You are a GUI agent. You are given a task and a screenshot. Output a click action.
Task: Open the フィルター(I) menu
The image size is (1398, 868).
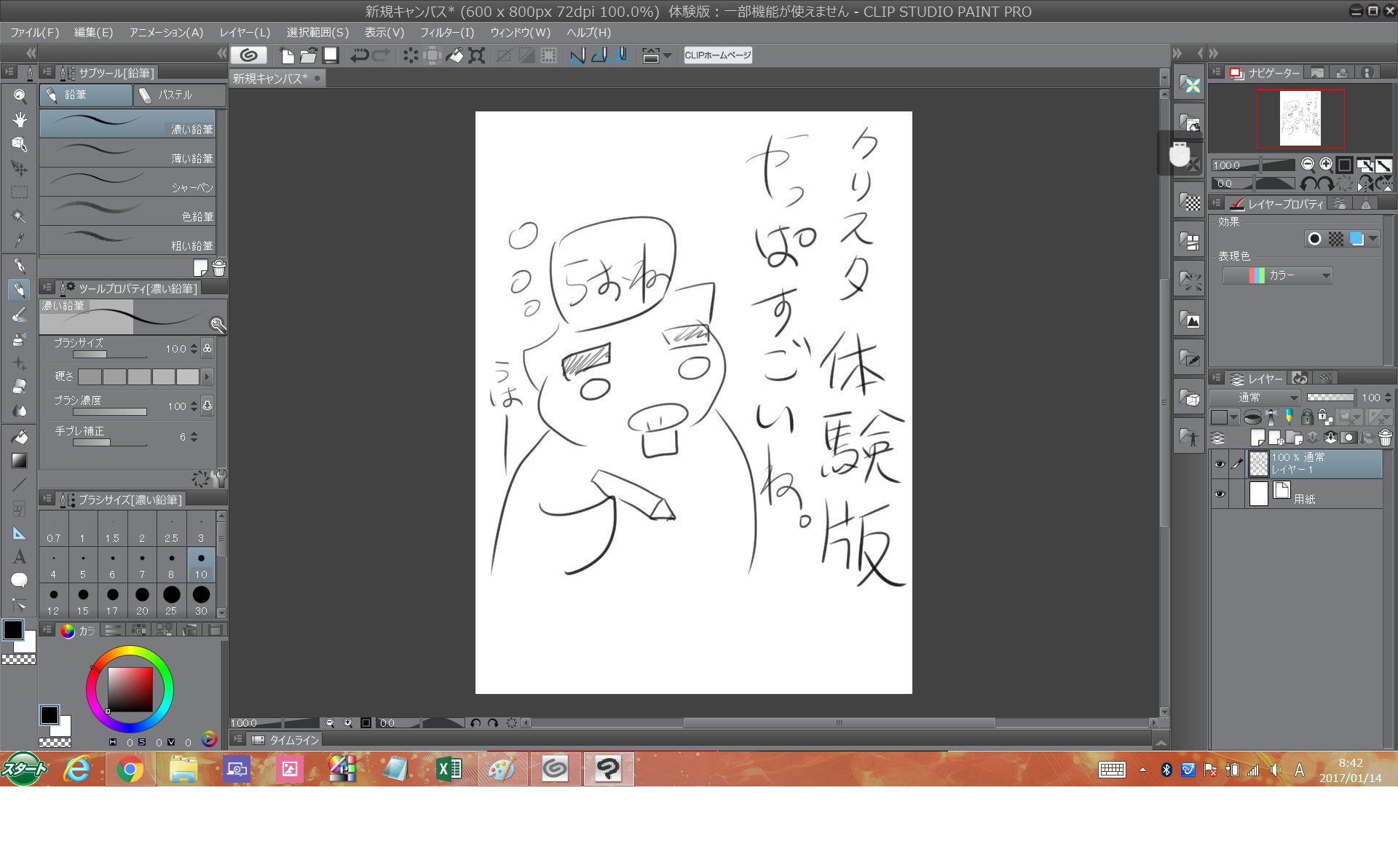click(446, 33)
